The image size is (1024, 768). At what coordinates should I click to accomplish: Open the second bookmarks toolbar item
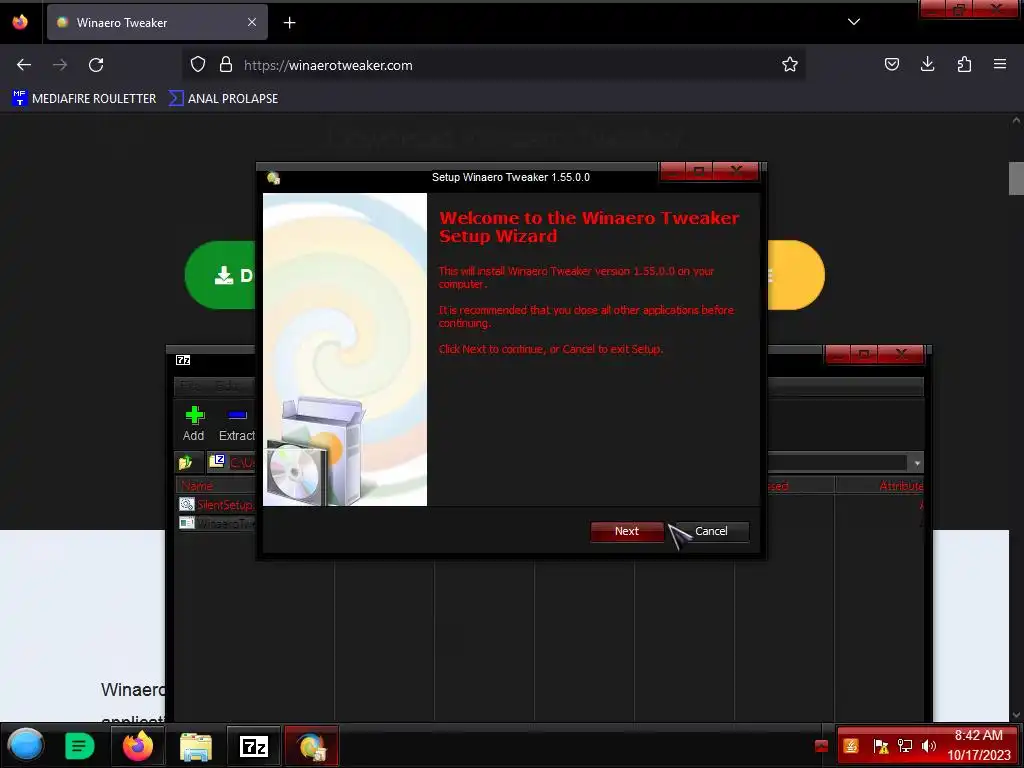tap(223, 99)
